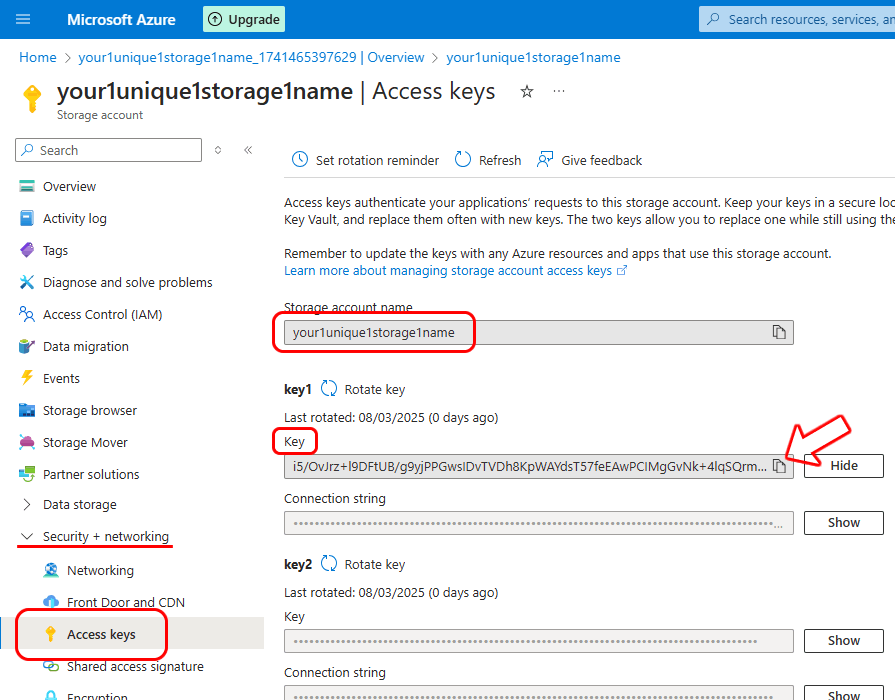Click the Upgrade button

click(244, 19)
